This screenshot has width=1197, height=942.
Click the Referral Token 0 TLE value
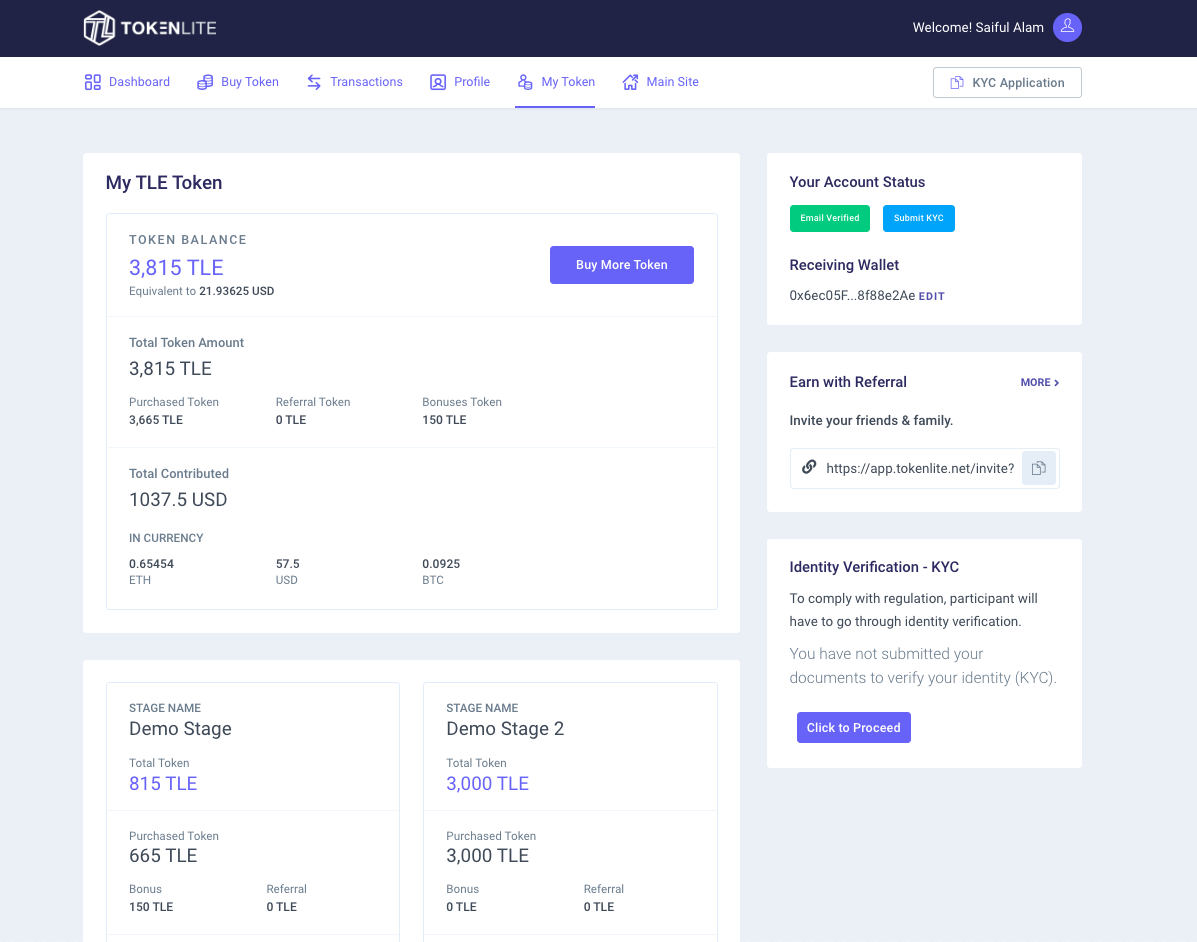[291, 420]
